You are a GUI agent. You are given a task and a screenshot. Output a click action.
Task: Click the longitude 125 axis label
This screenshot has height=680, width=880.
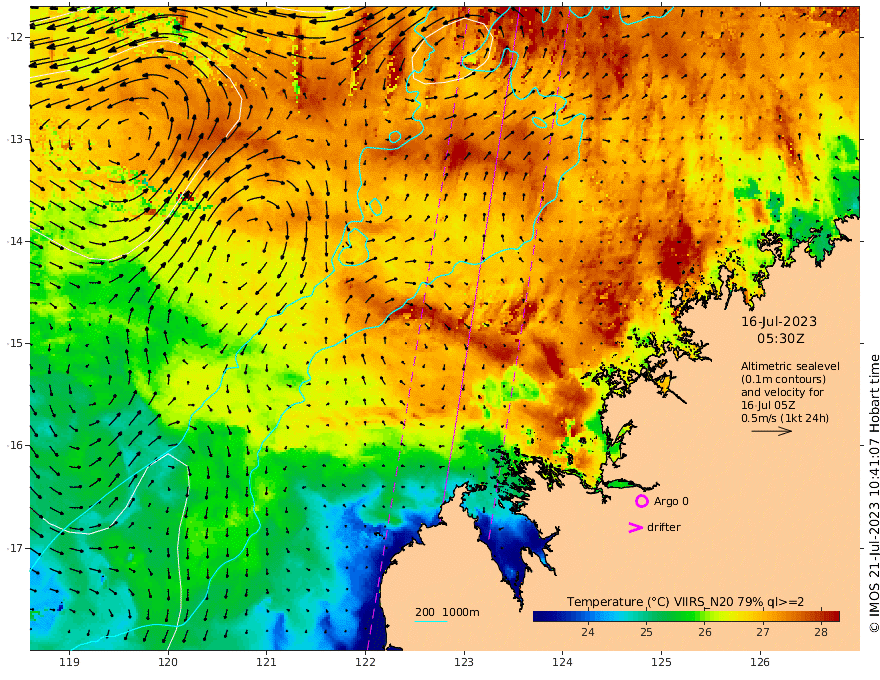click(x=661, y=663)
